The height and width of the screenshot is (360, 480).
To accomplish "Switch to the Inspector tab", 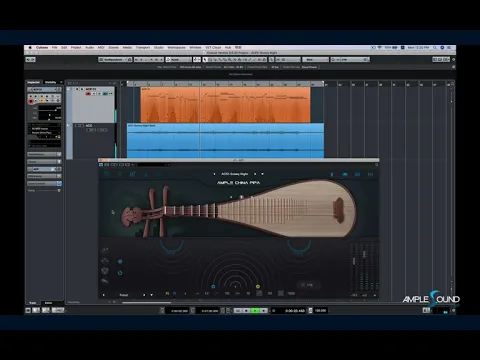I will coord(34,82).
